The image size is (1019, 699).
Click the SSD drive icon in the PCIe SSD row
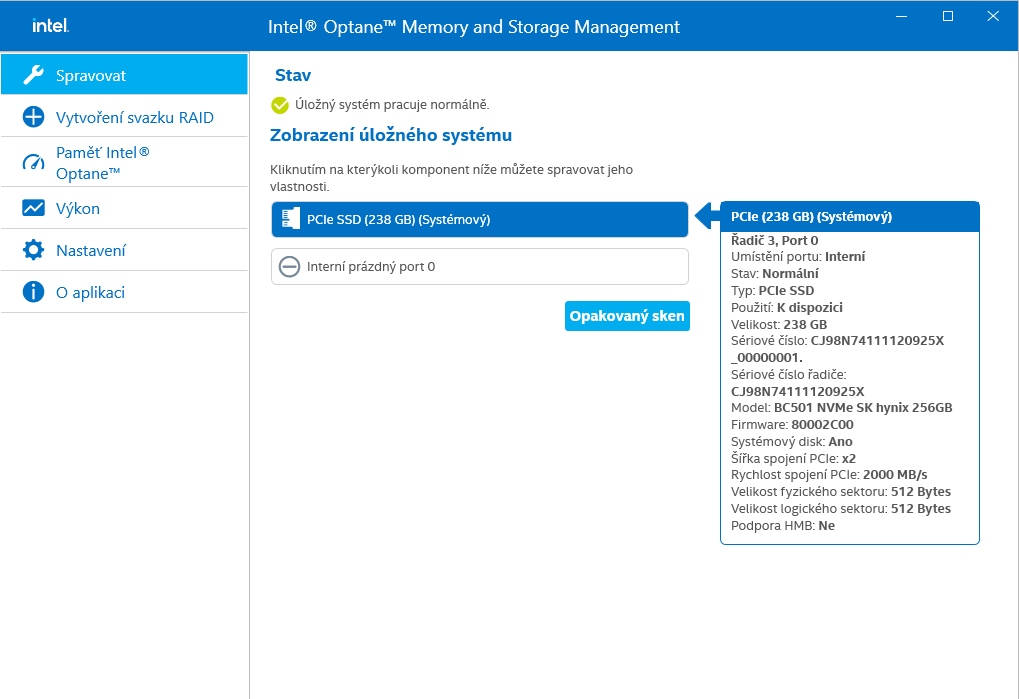[290, 219]
